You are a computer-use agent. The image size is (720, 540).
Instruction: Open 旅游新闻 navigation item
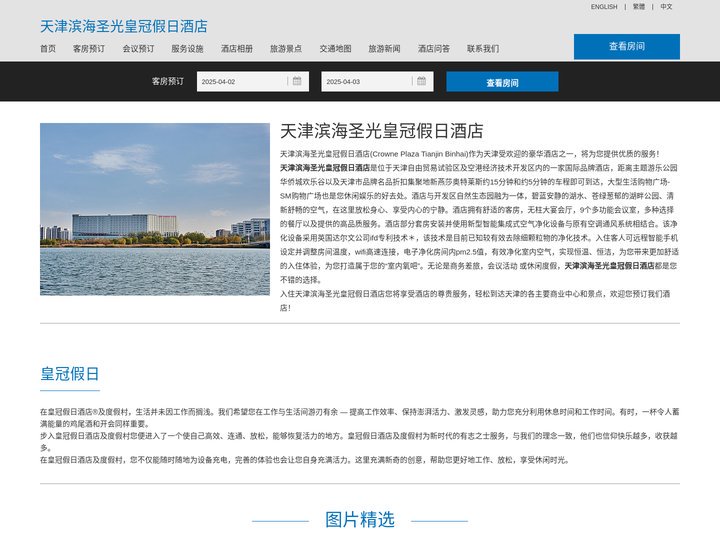coord(384,49)
